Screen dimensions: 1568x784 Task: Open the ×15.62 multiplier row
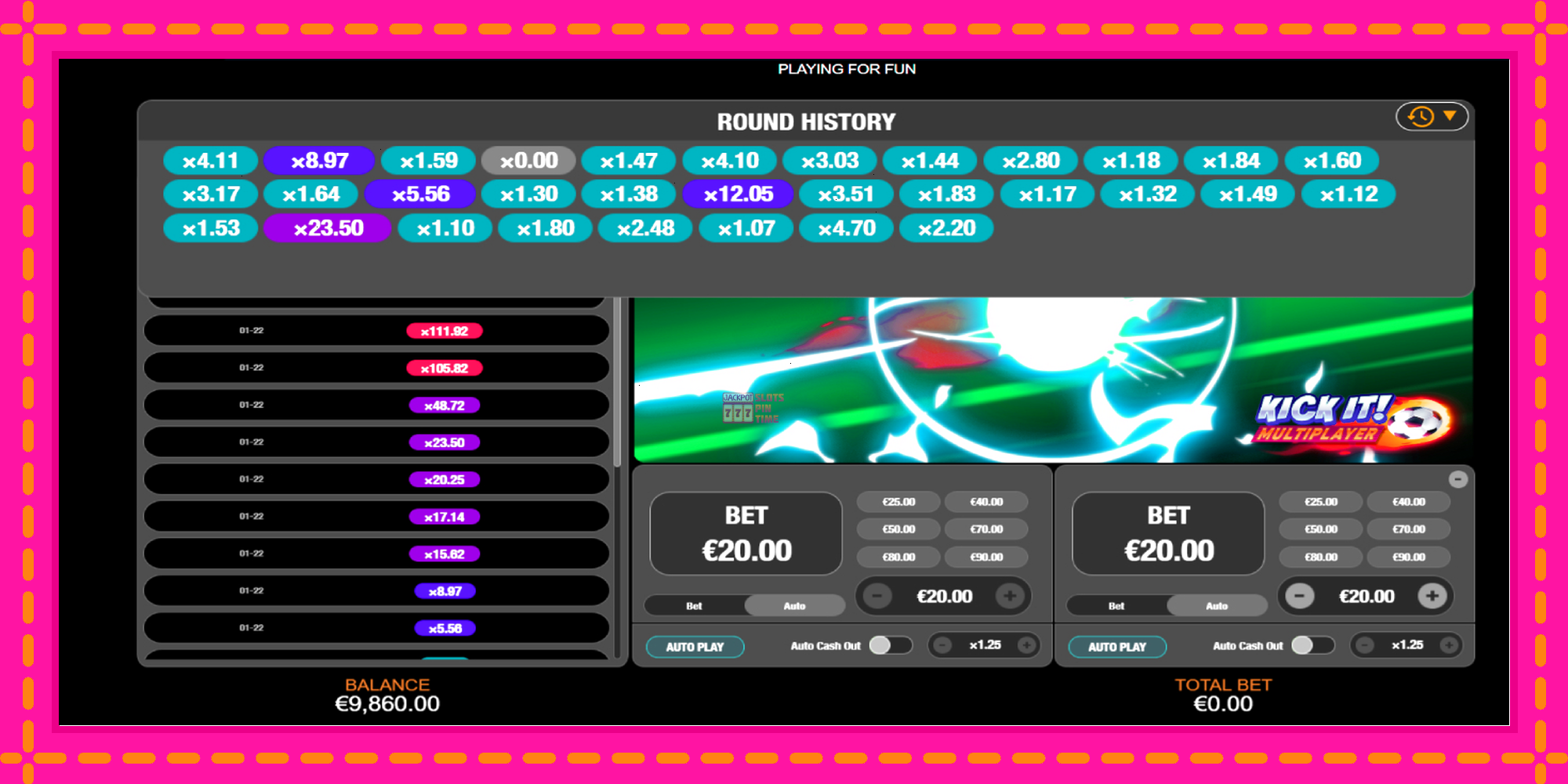coord(376,554)
